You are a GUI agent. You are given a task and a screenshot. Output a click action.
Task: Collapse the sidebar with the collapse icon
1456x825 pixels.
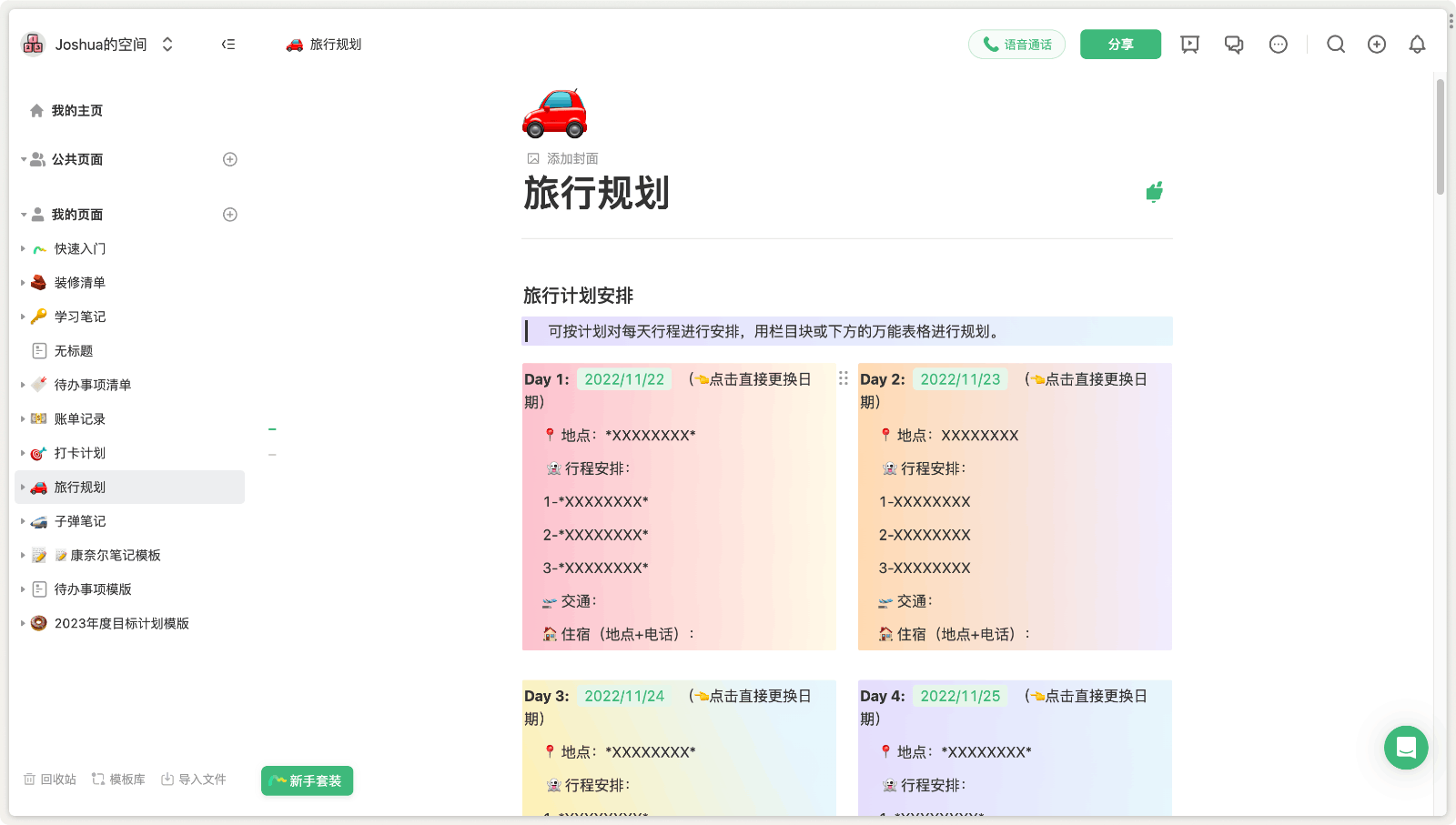[227, 44]
